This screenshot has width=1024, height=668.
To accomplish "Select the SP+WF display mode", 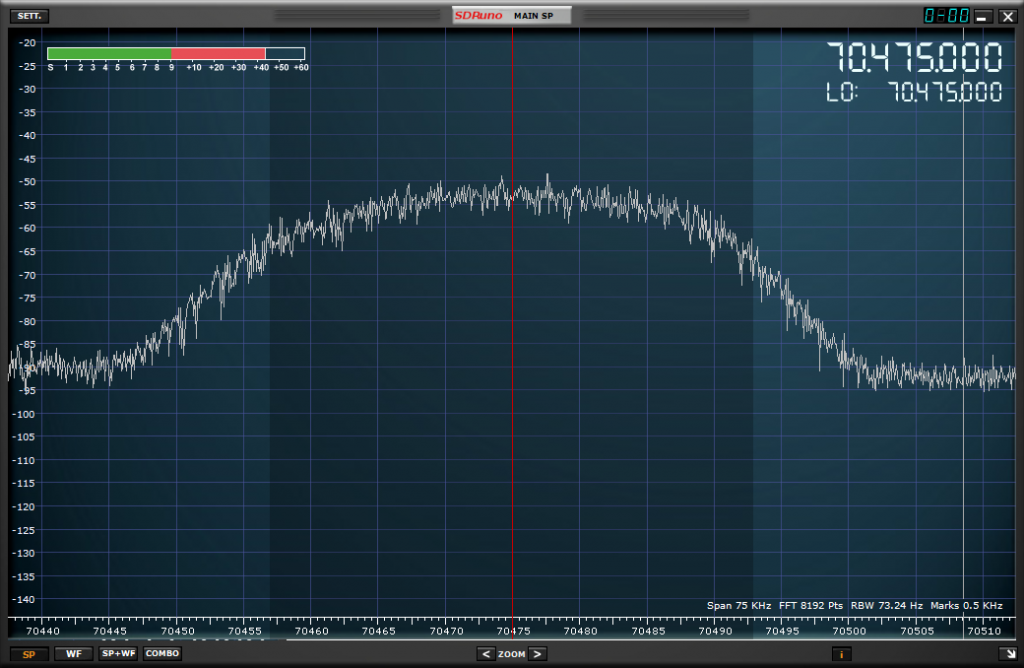I will (x=118, y=654).
